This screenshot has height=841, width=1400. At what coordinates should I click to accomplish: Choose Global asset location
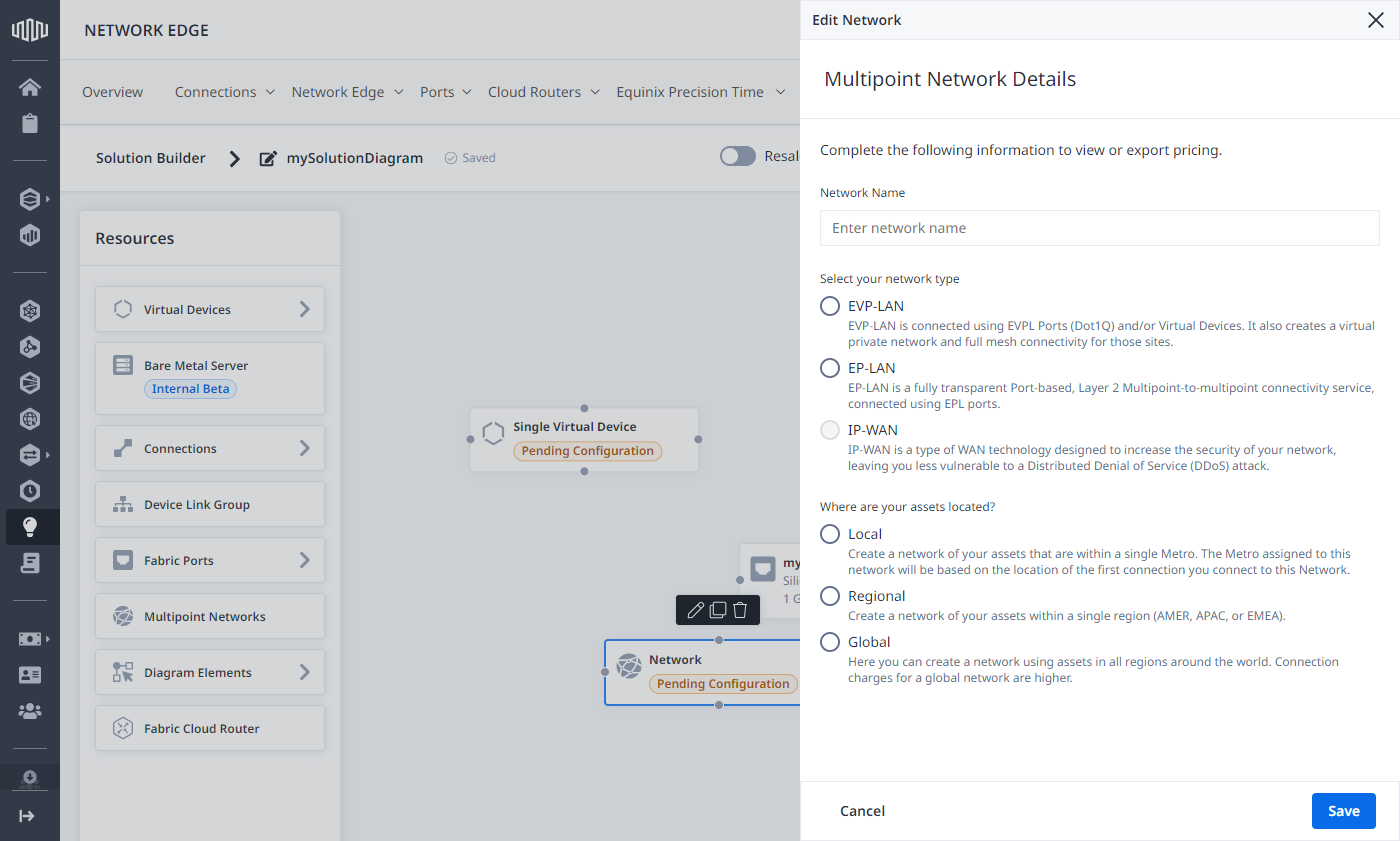[x=830, y=642]
